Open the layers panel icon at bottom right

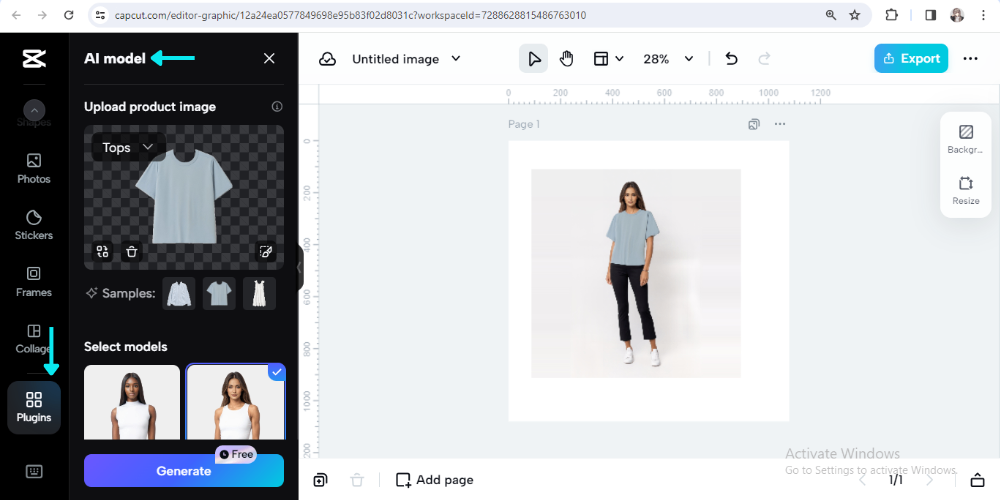(977, 480)
